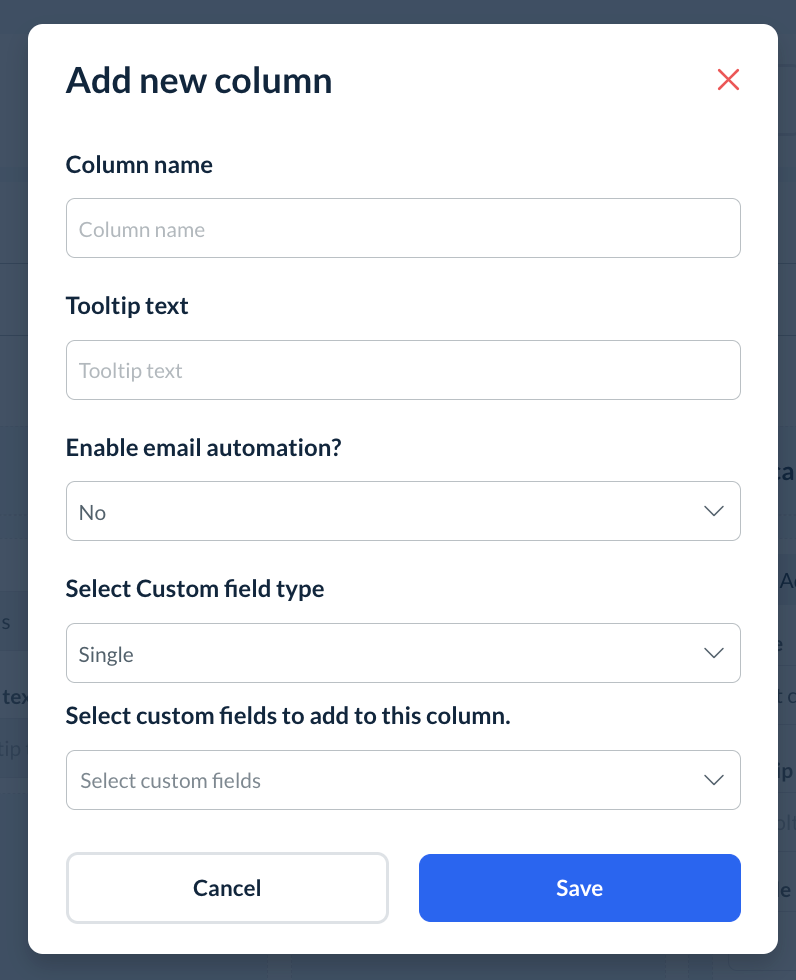The height and width of the screenshot is (980, 796).
Task: Expand the Select custom fields chevron arrow
Action: [713, 780]
